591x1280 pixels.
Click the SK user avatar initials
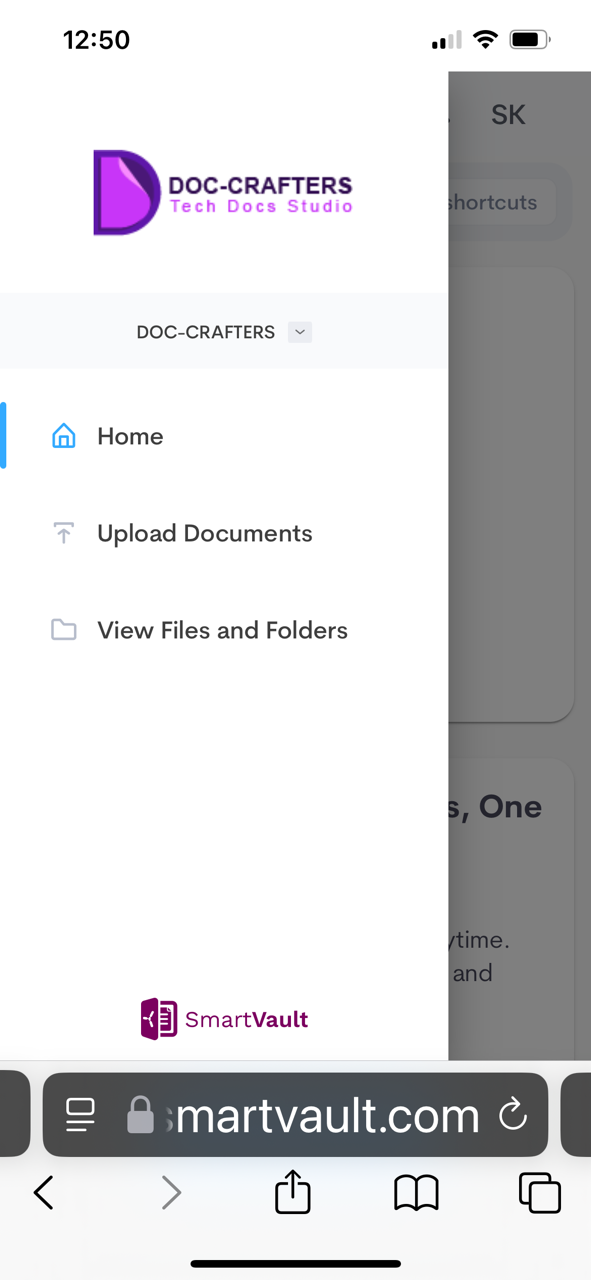point(508,114)
